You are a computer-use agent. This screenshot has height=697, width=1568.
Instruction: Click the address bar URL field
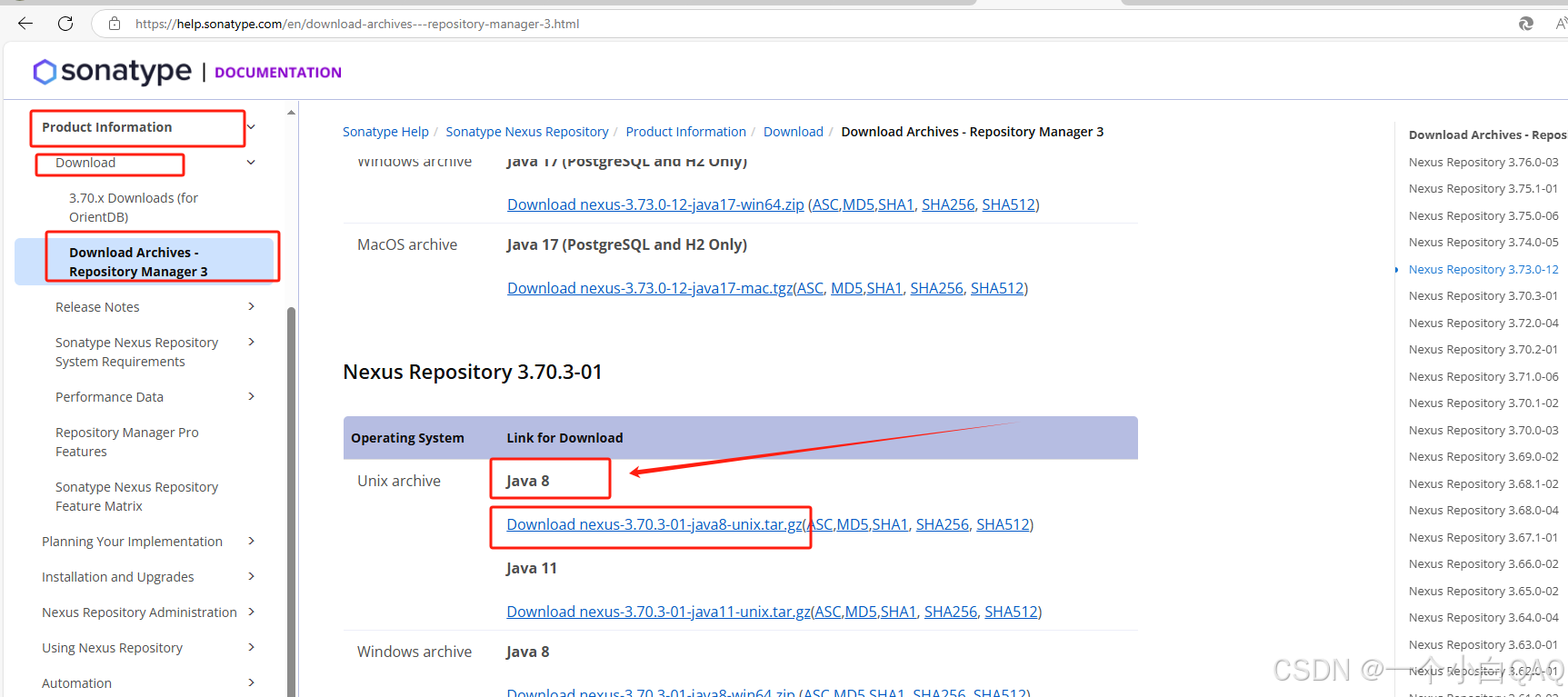(x=357, y=25)
